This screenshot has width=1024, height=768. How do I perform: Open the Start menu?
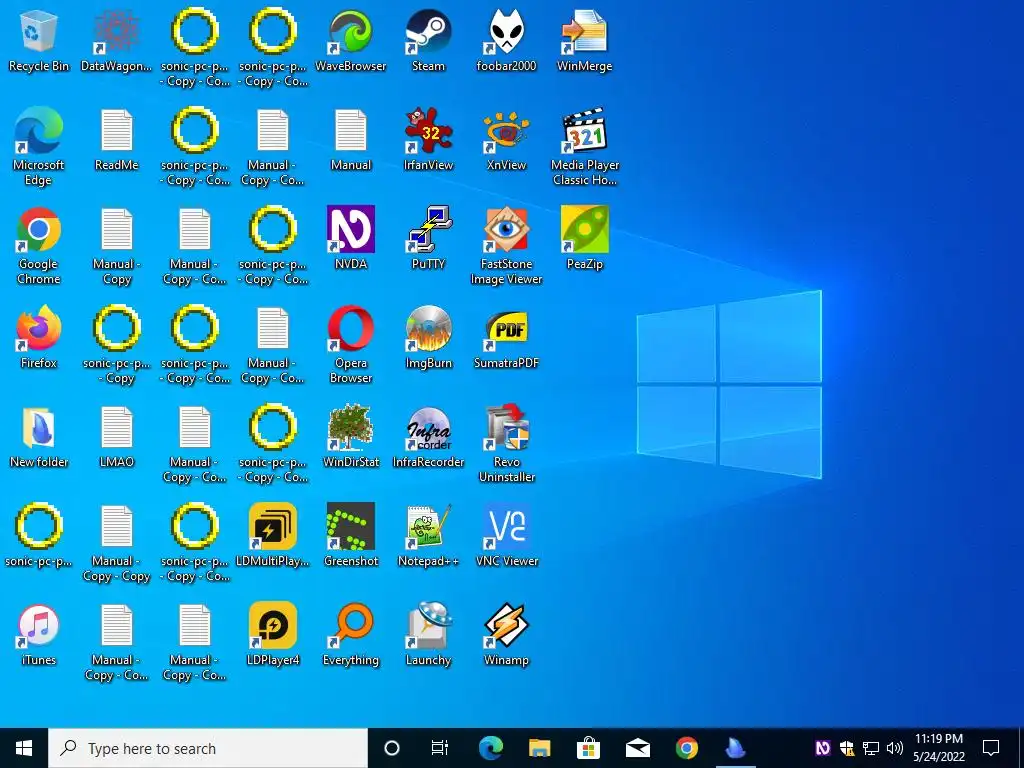coord(24,748)
